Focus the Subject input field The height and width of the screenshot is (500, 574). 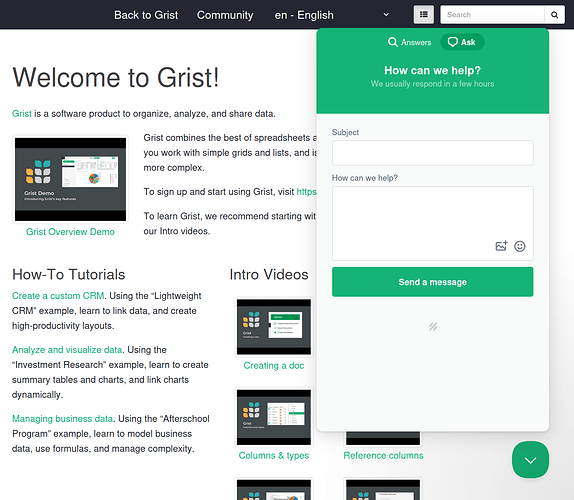click(432, 153)
